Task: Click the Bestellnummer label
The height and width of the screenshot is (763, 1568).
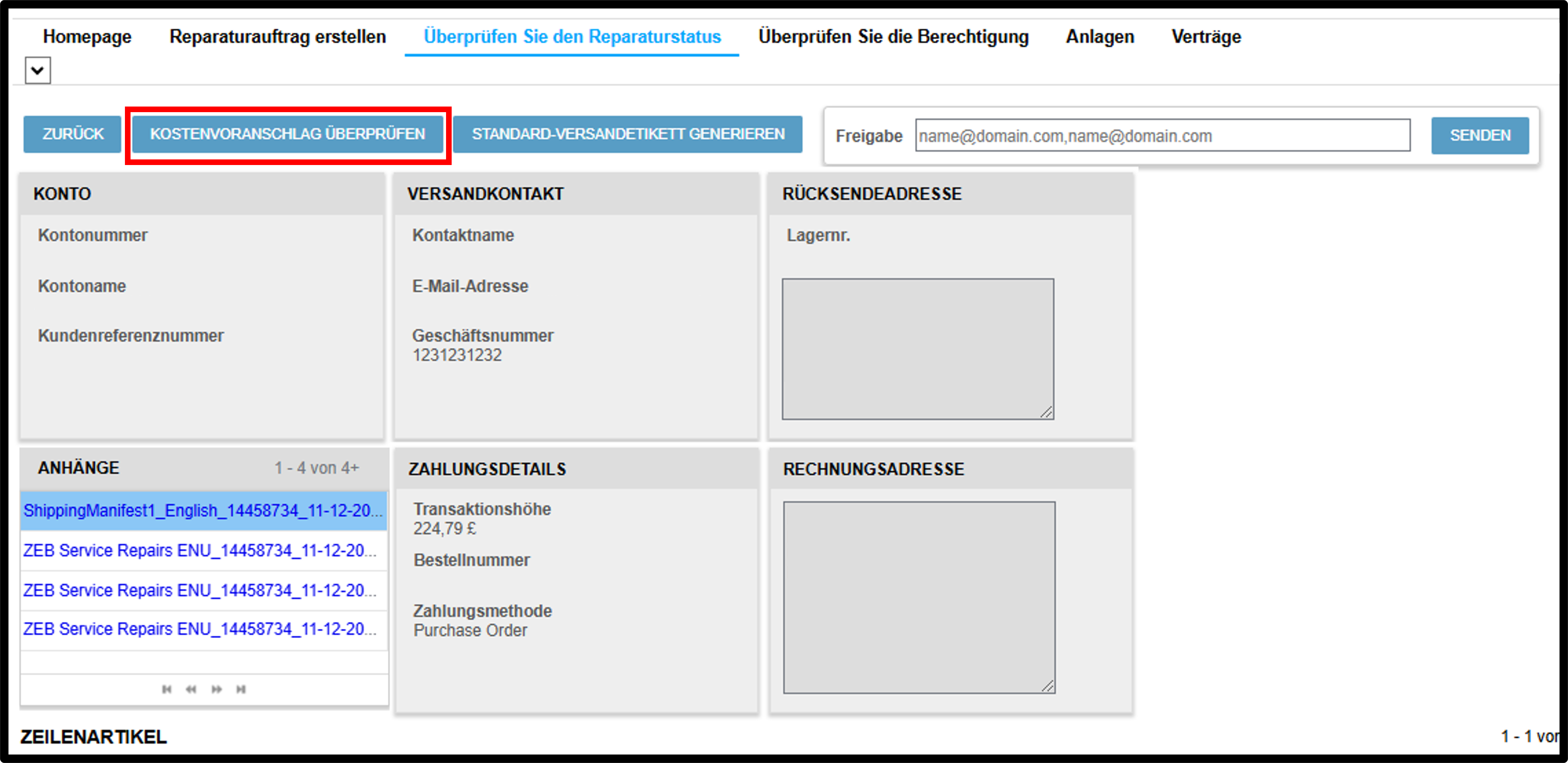Action: coord(472,560)
